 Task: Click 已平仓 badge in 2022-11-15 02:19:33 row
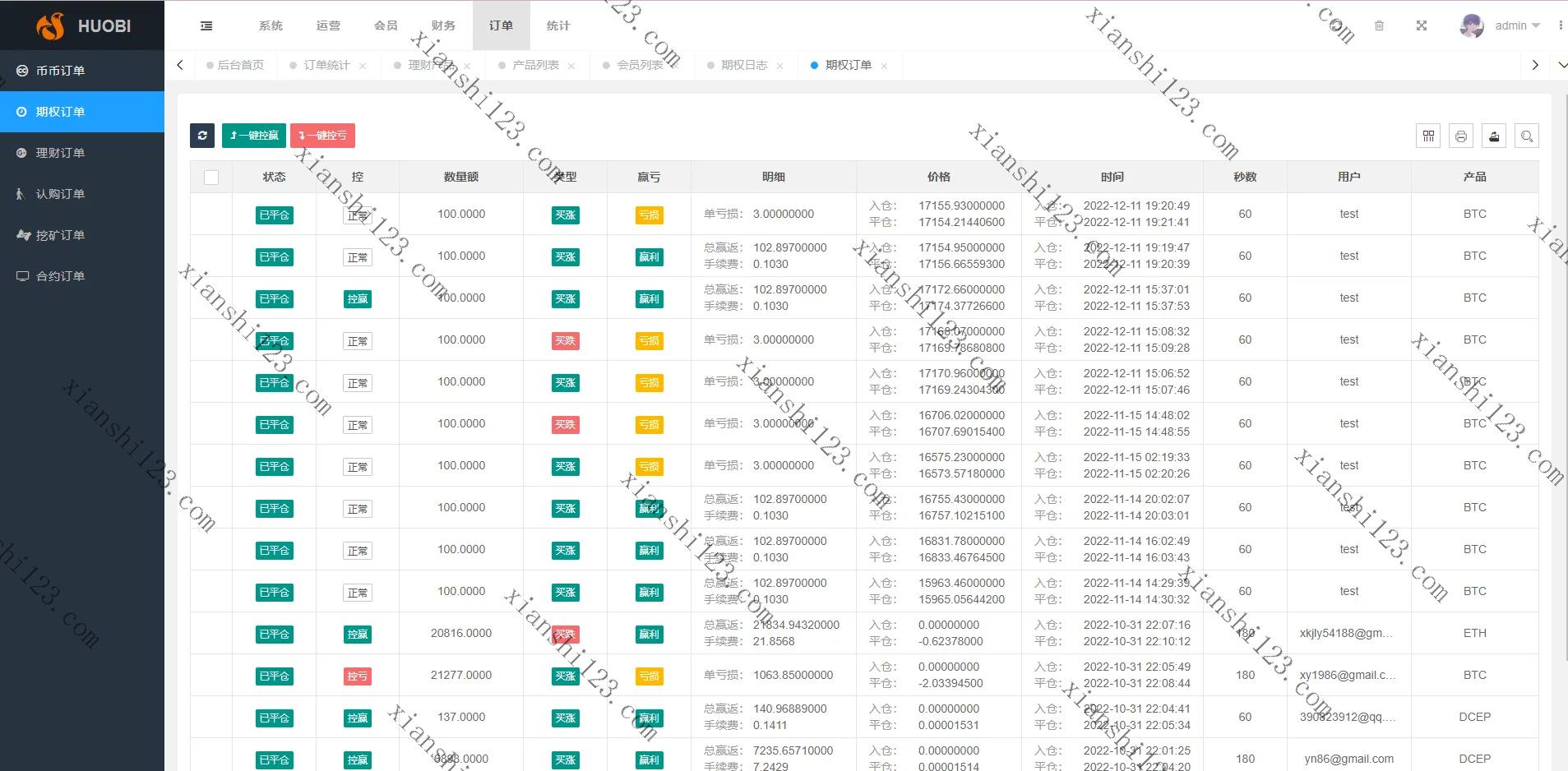275,467
